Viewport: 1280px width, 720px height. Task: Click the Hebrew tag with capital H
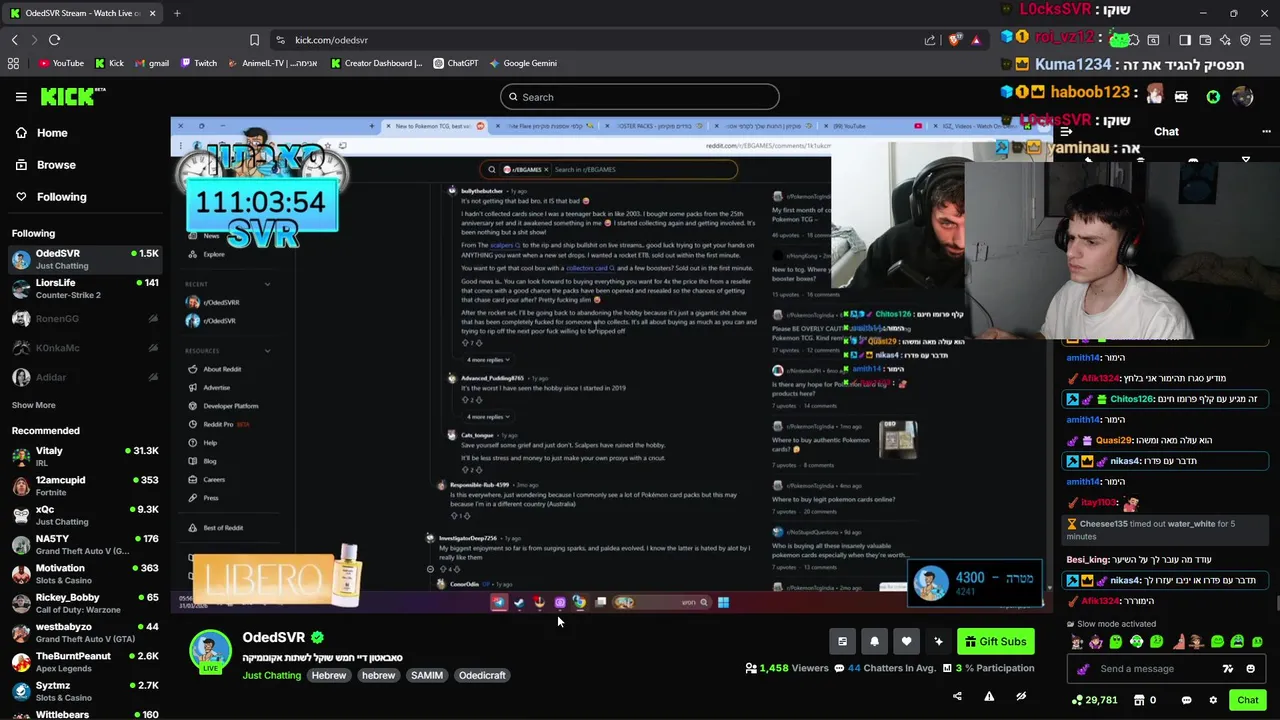[x=328, y=675]
